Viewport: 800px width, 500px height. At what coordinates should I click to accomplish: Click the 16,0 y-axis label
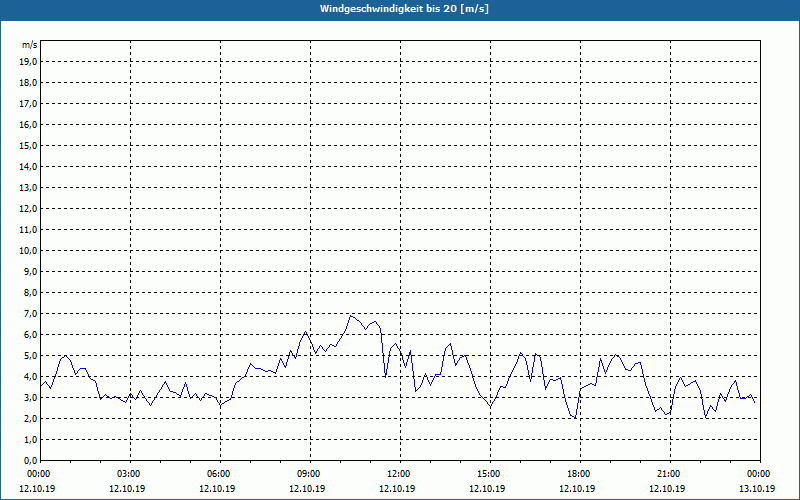[28, 124]
